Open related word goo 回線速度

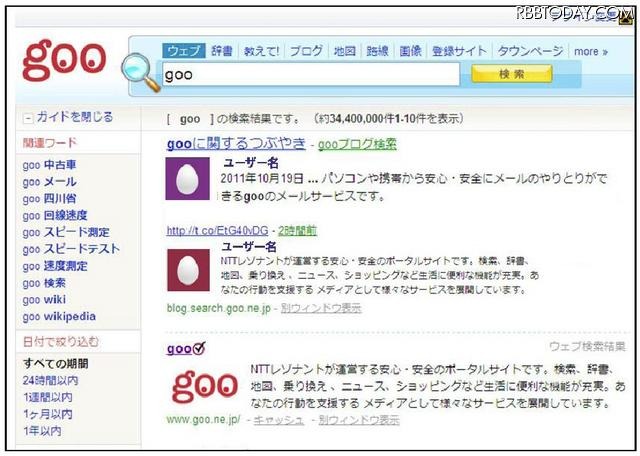click(55, 216)
